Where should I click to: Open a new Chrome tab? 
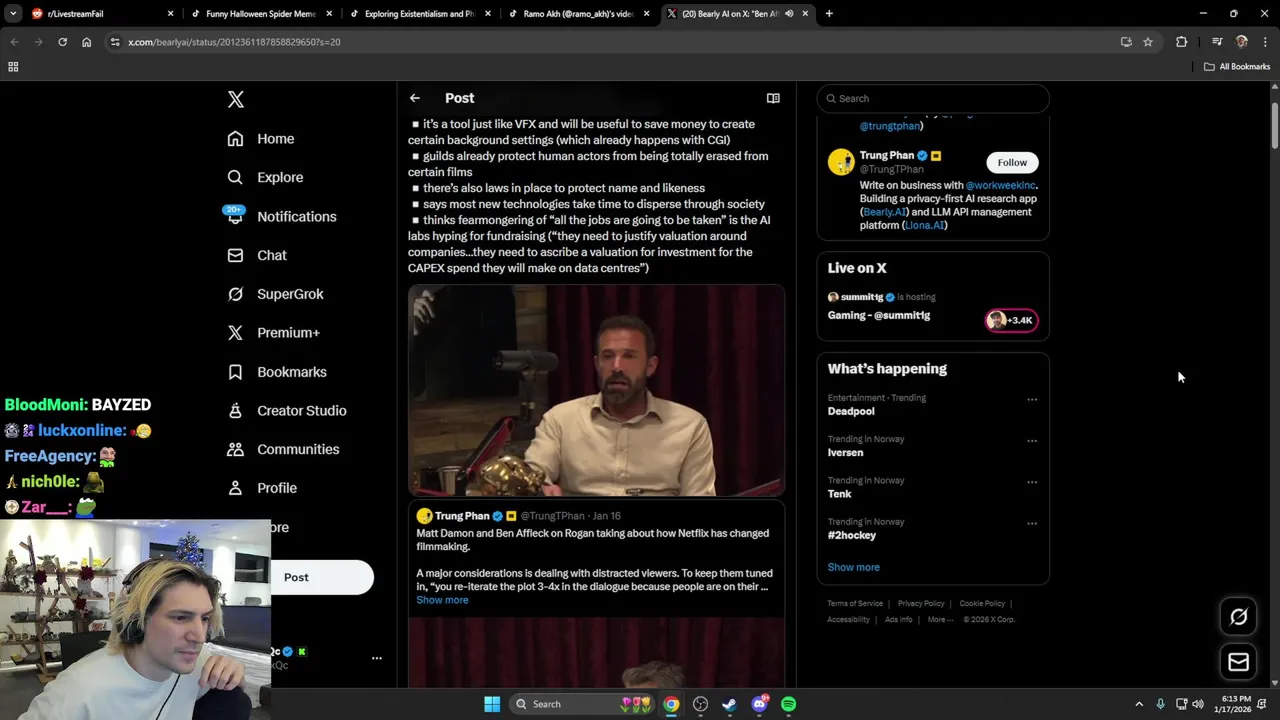click(x=829, y=14)
